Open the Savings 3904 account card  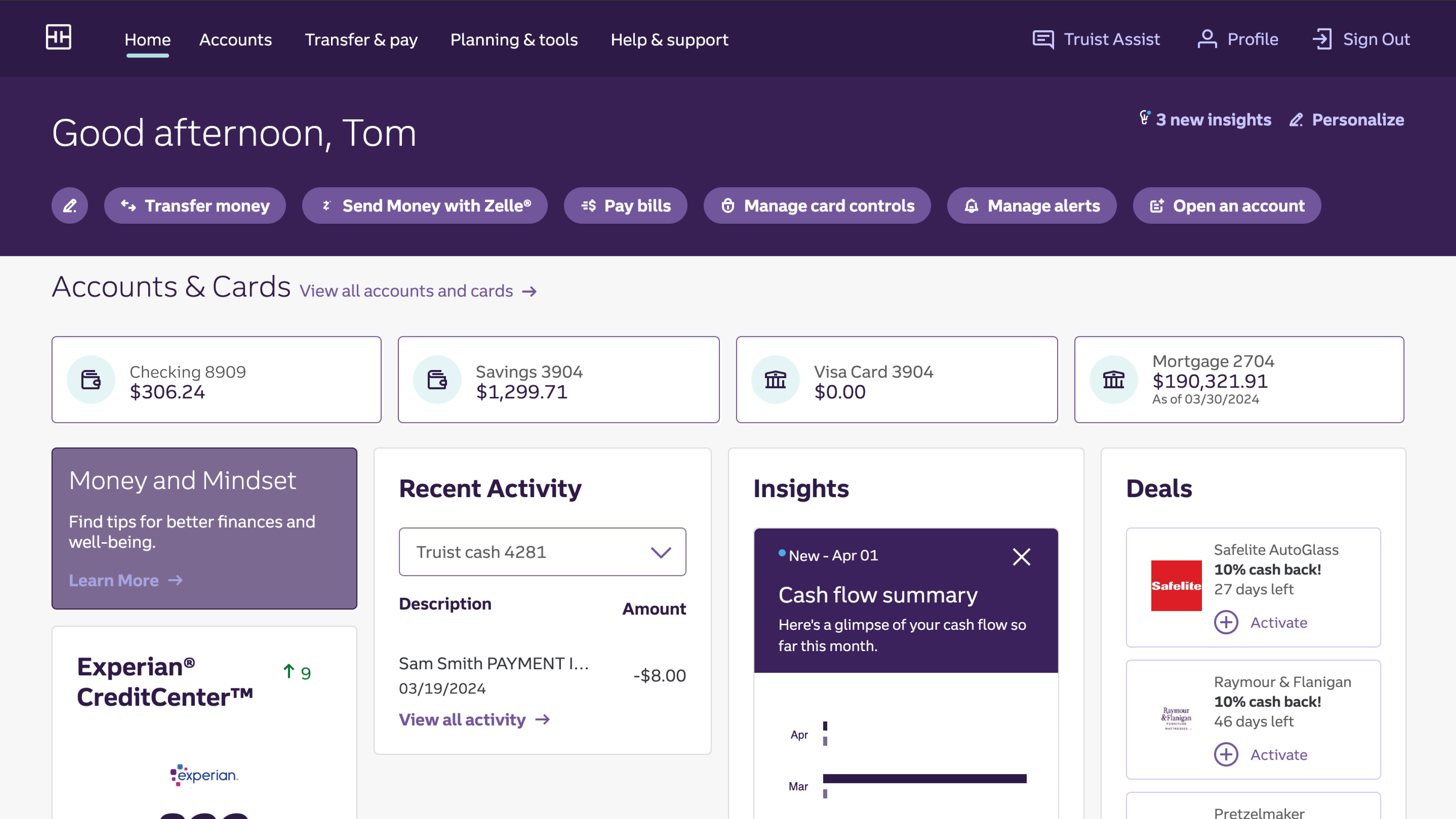[558, 380]
